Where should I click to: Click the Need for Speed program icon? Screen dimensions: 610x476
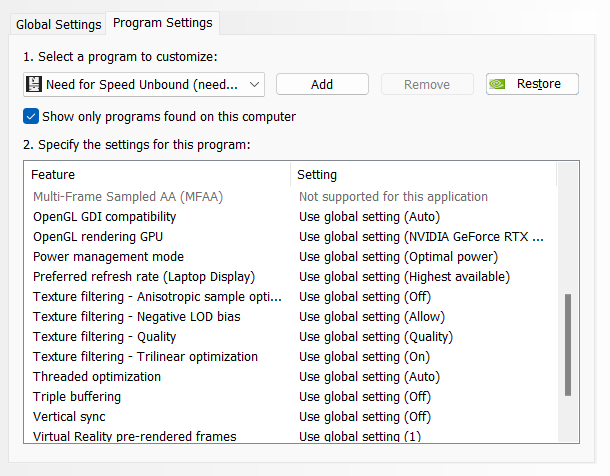point(34,84)
